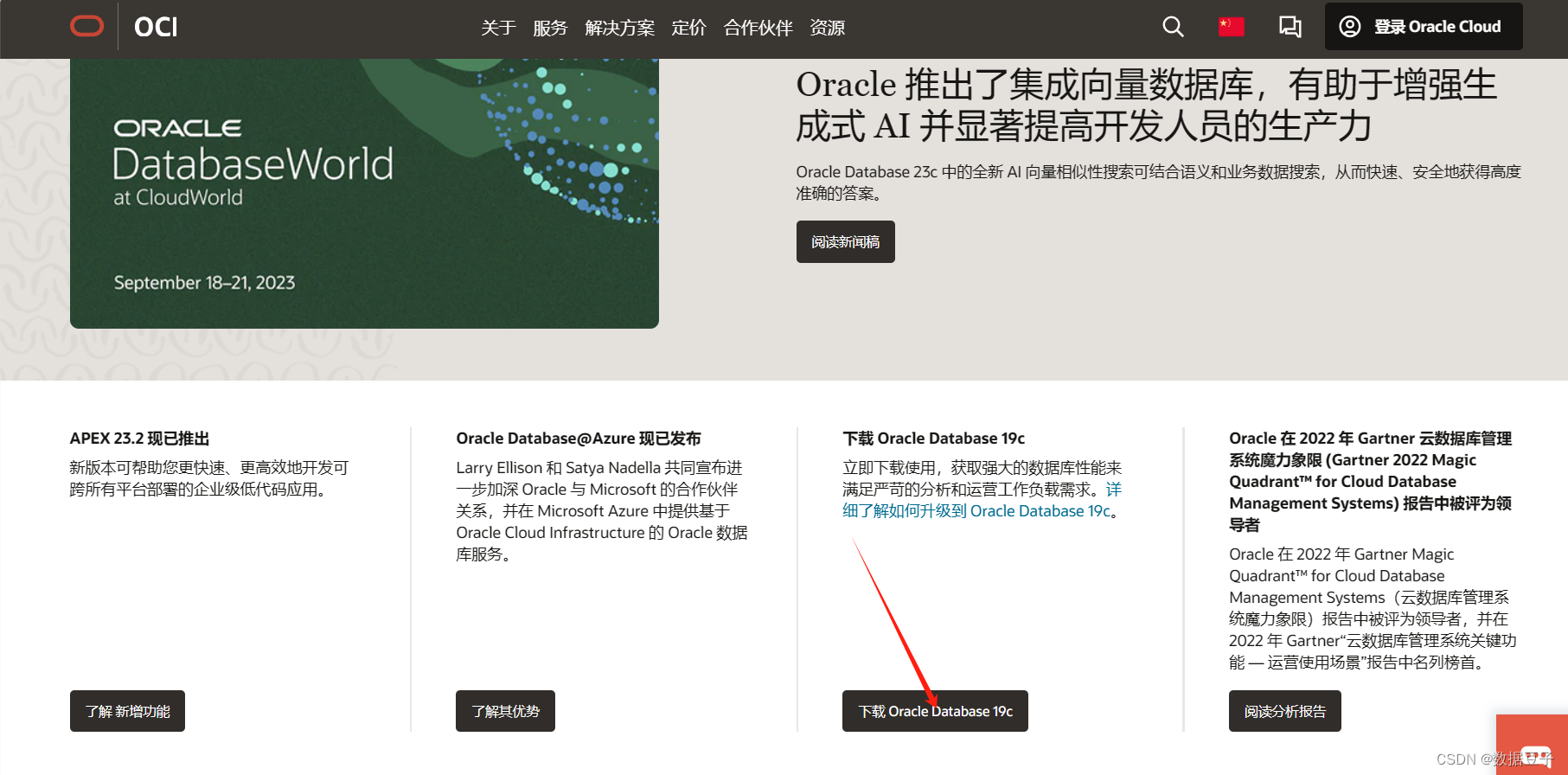Open the 关于 menu
Image resolution: width=1568 pixels, height=775 pixels.
coord(498,28)
